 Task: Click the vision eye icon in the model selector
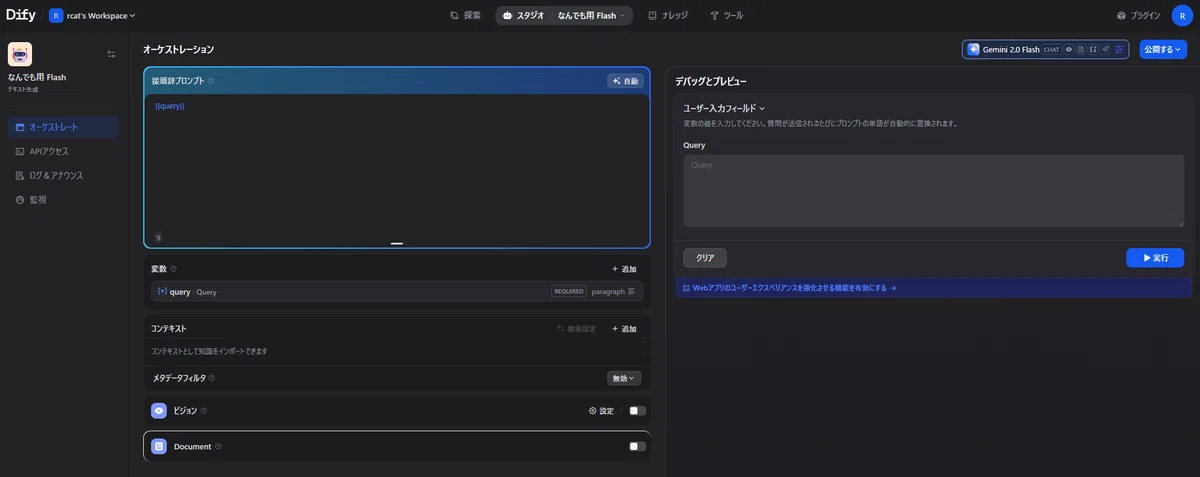tap(1069, 49)
